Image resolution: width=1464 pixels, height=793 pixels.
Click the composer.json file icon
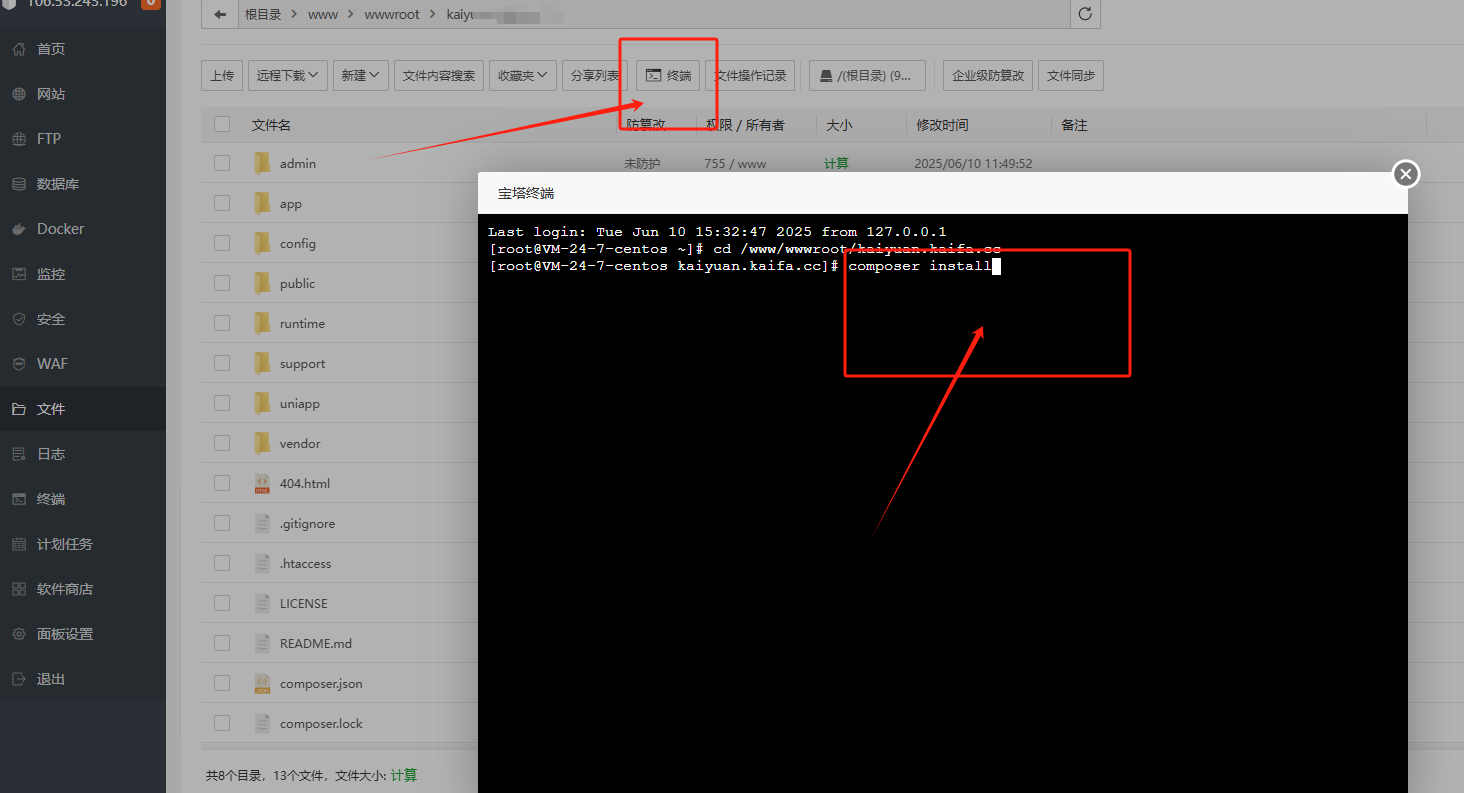(x=262, y=683)
